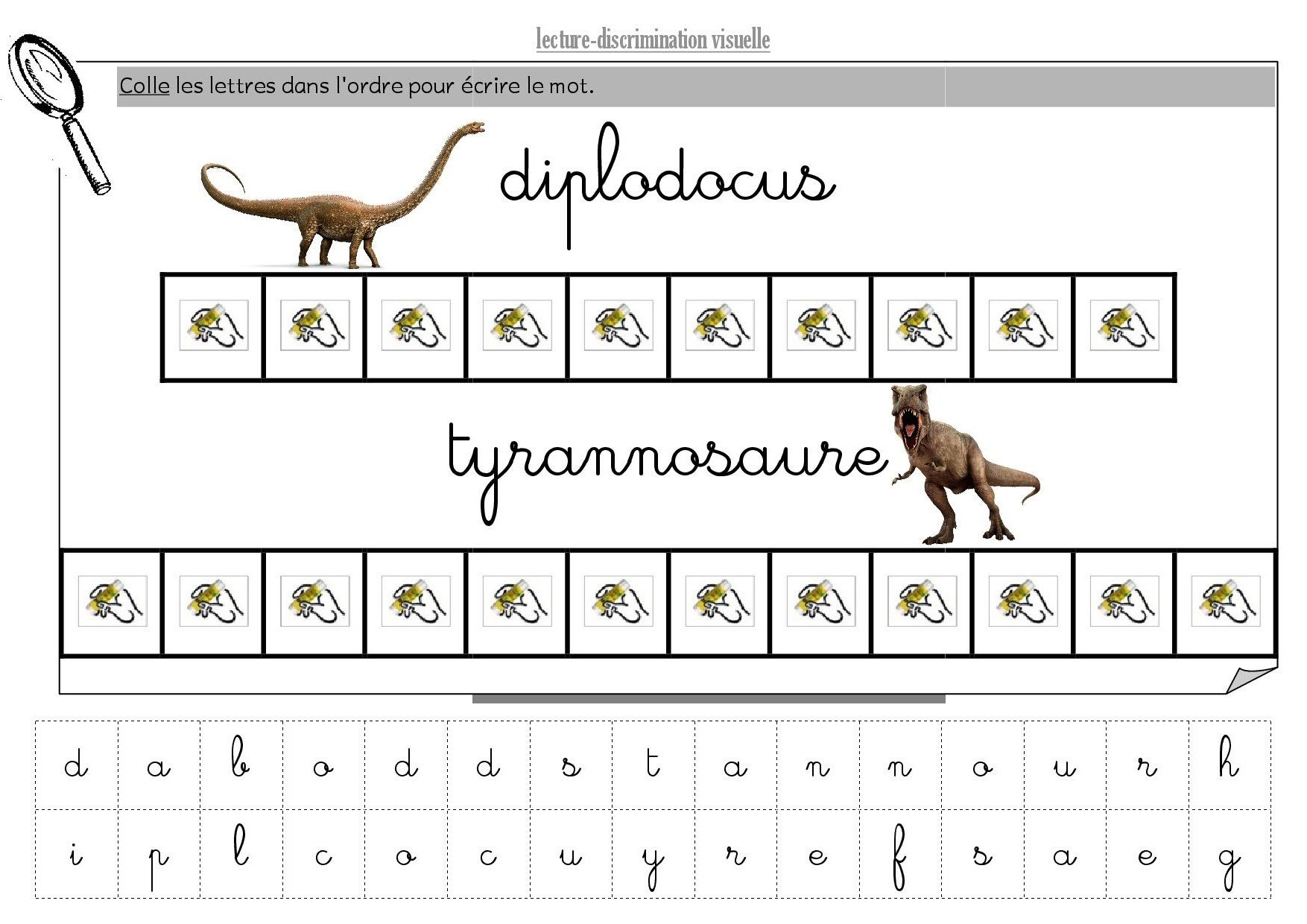Click the title 'lecture-discrimination visuelle'

(653, 39)
